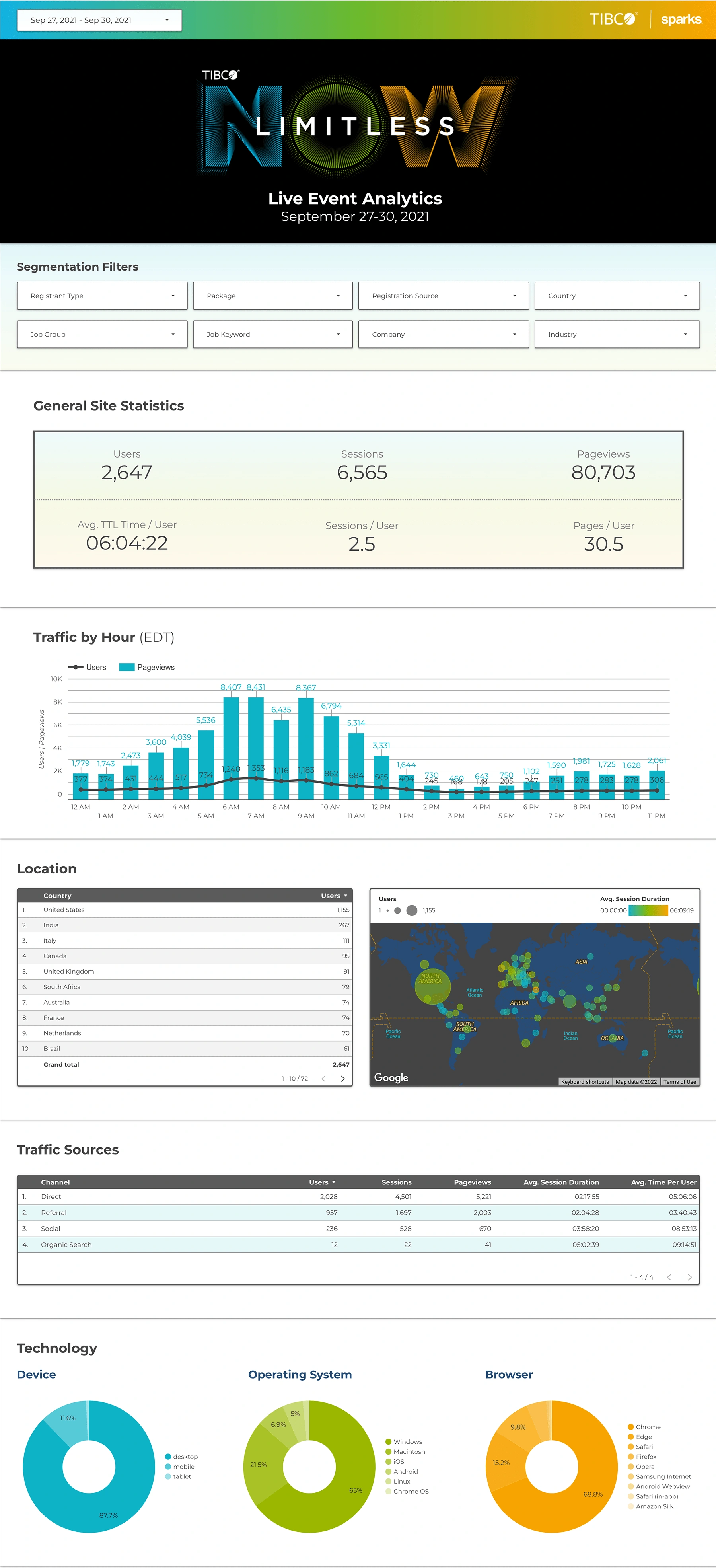This screenshot has width=716, height=1568.
Task: Click the Pageviews legend item in traffic chart
Action: 147,667
